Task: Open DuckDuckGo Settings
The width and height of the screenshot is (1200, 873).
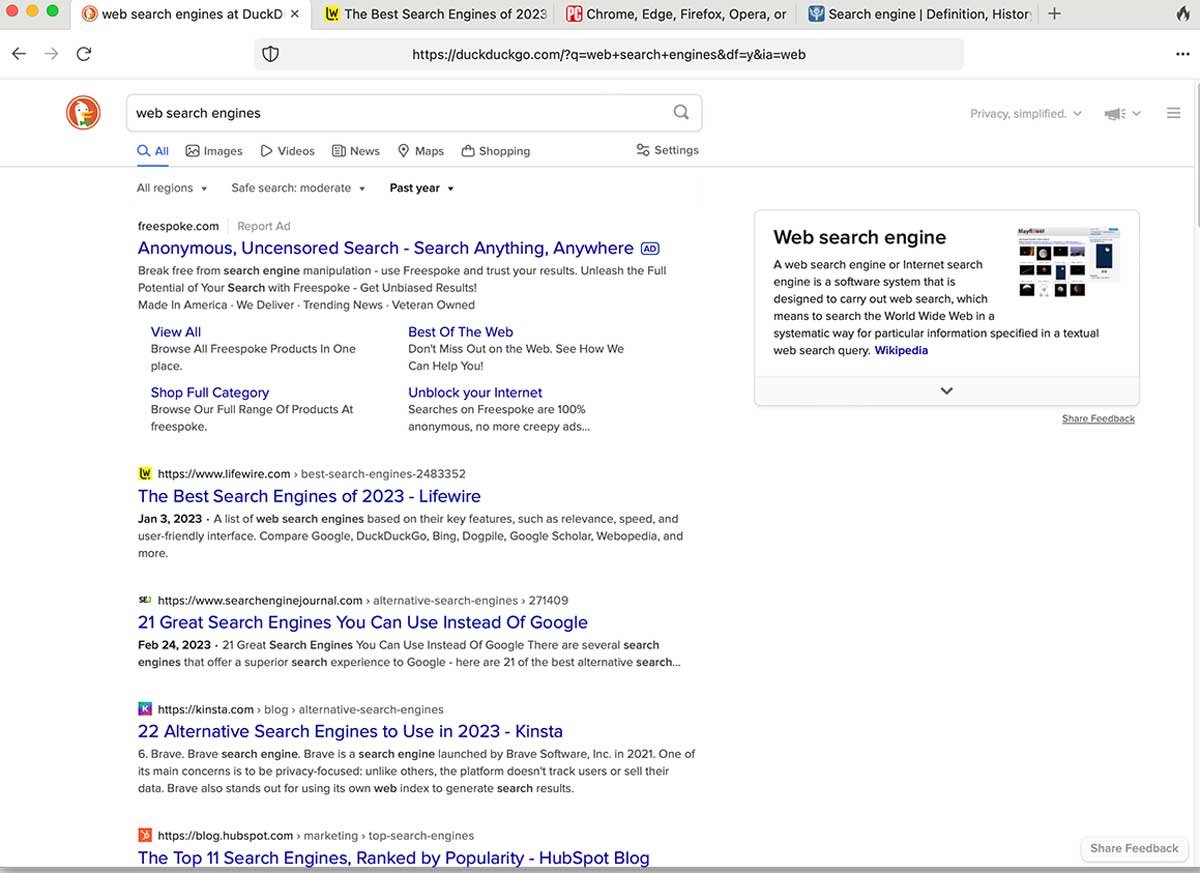Action: tap(667, 150)
